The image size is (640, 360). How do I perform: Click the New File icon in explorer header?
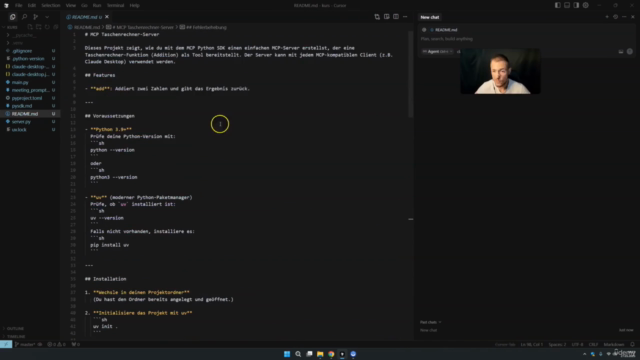tap(30, 27)
